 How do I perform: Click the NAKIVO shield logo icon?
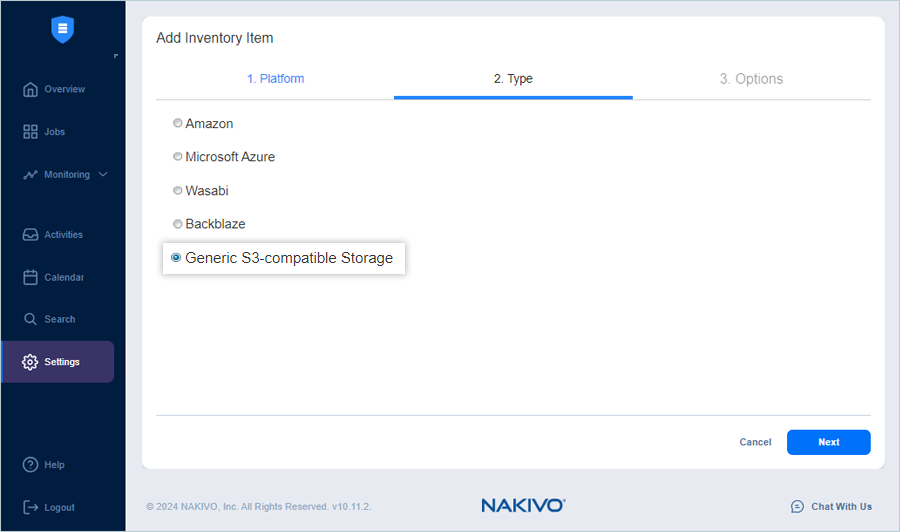point(63,29)
